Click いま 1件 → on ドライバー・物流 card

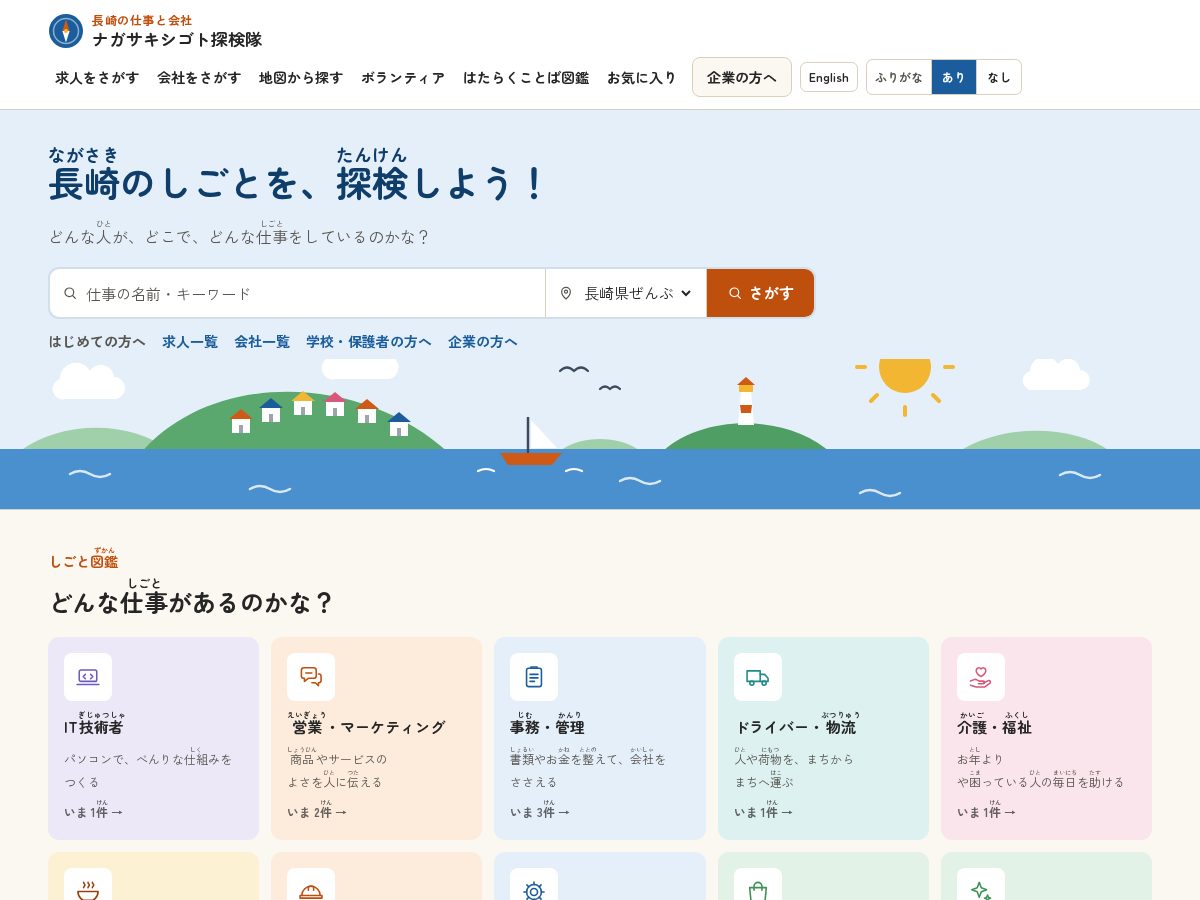(x=763, y=811)
